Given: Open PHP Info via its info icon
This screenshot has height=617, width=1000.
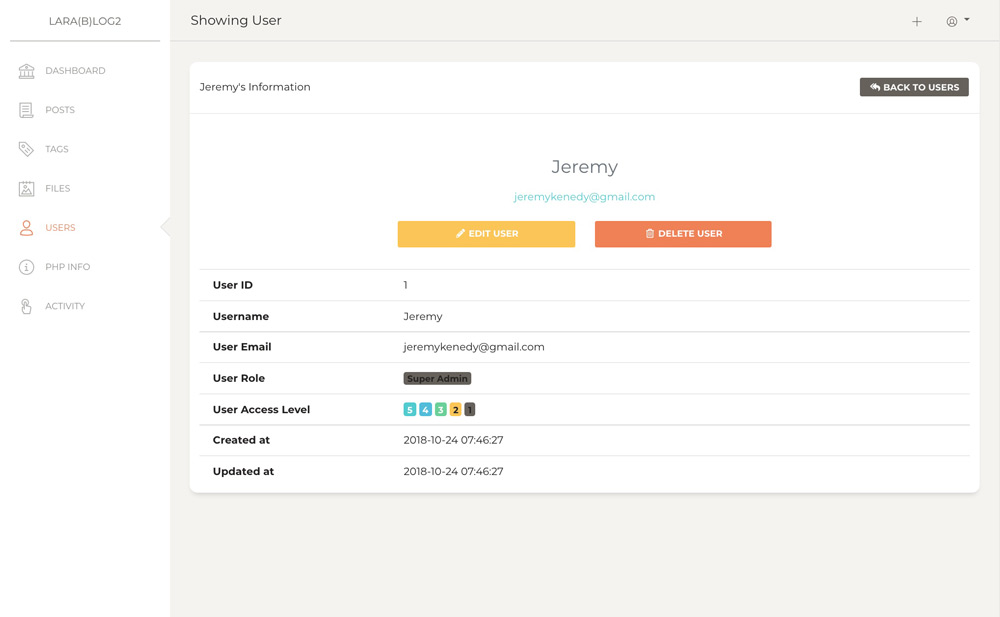Looking at the screenshot, I should click(25, 267).
